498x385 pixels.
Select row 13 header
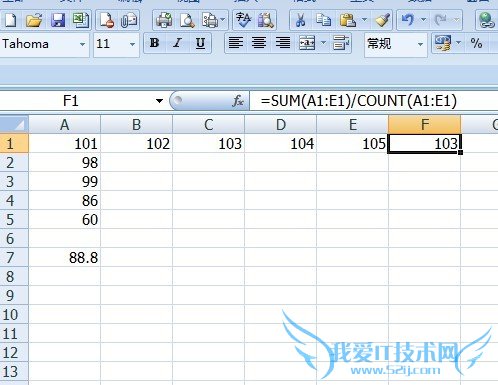click(x=14, y=372)
